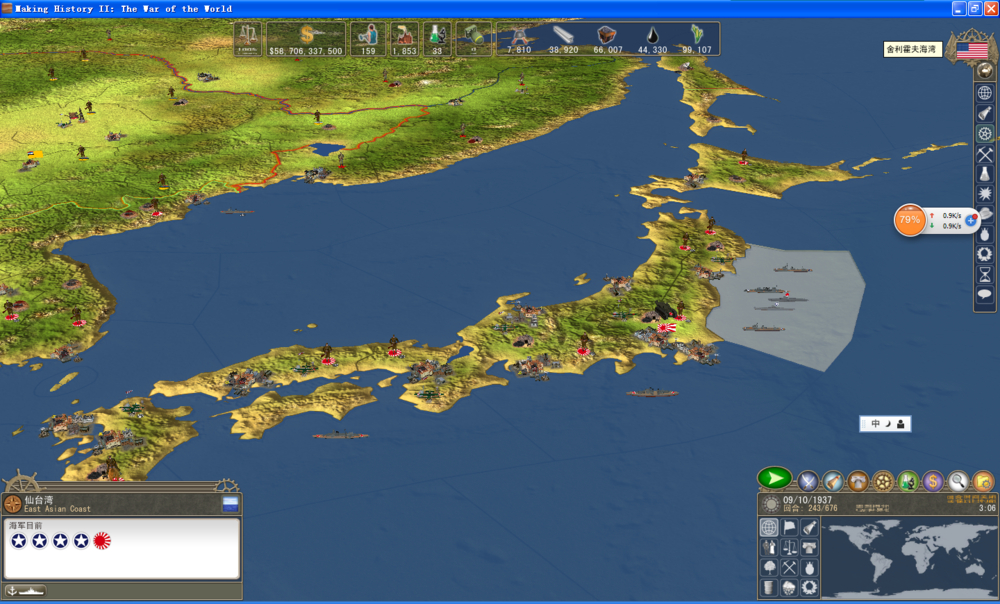Click the magnifying glass search button
The image size is (1000, 604).
958,481
